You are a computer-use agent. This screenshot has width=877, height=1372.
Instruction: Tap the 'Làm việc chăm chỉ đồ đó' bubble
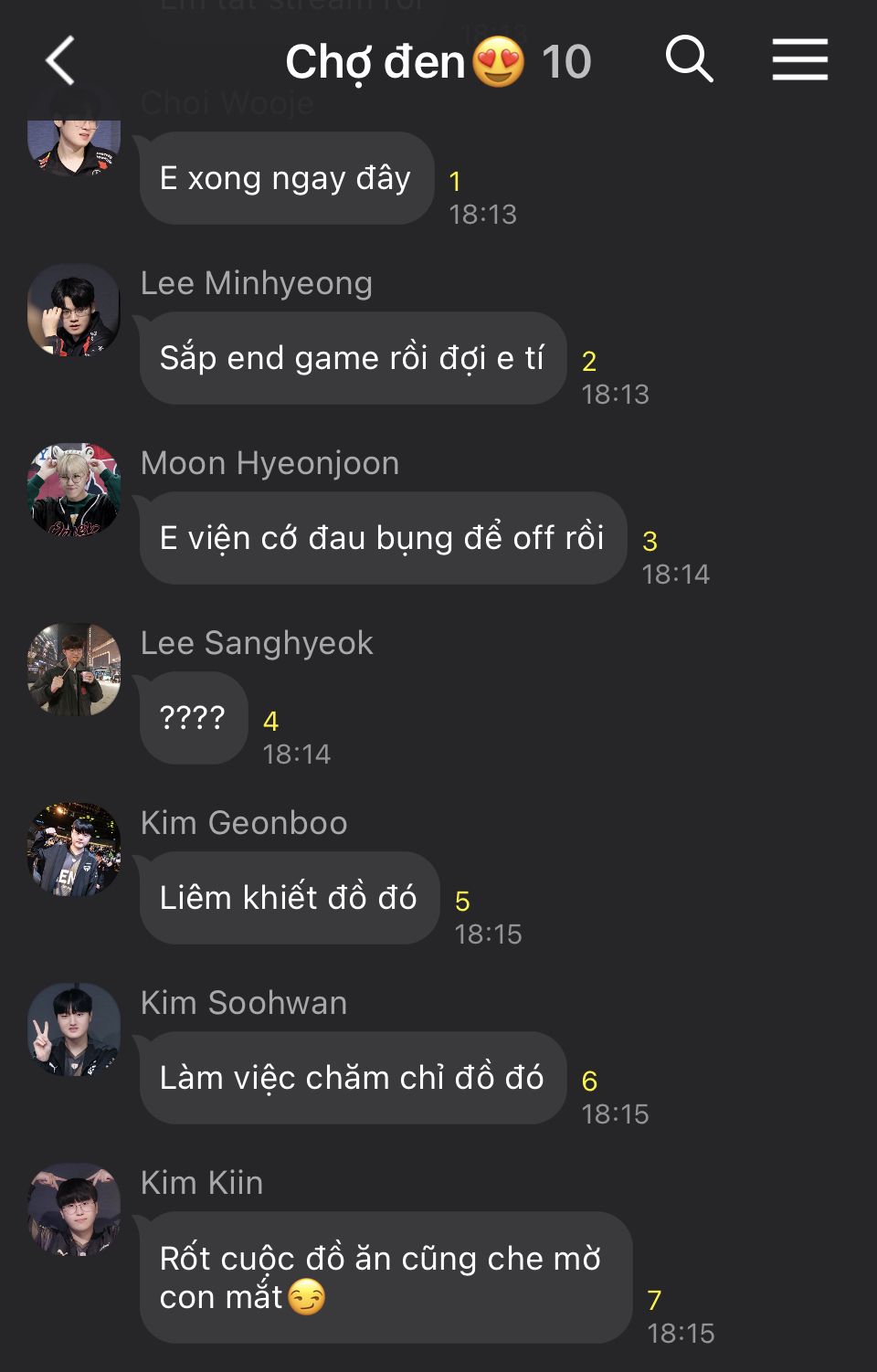pos(353,1078)
